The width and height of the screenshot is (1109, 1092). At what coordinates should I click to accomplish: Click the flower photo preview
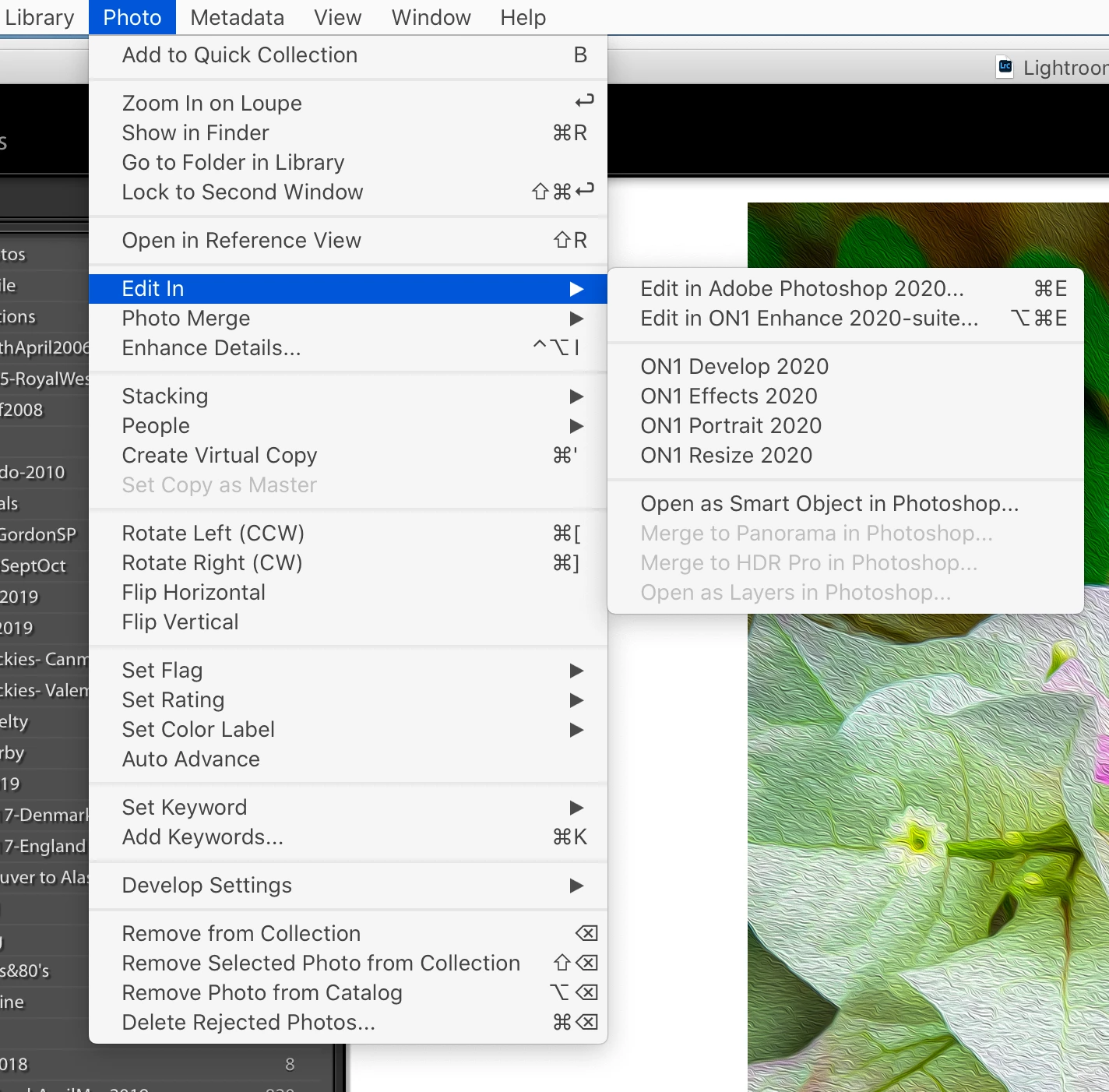928,853
